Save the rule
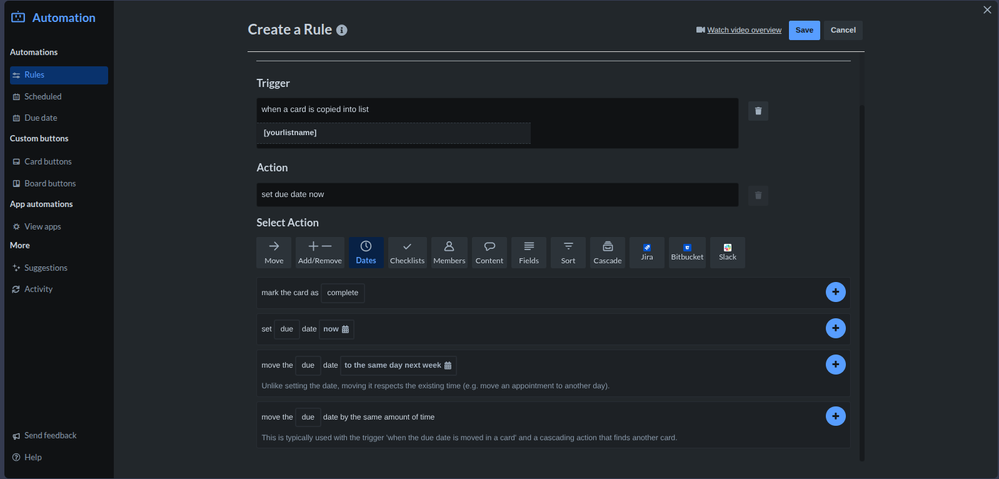Viewport: 999px width, 479px height. pos(804,30)
